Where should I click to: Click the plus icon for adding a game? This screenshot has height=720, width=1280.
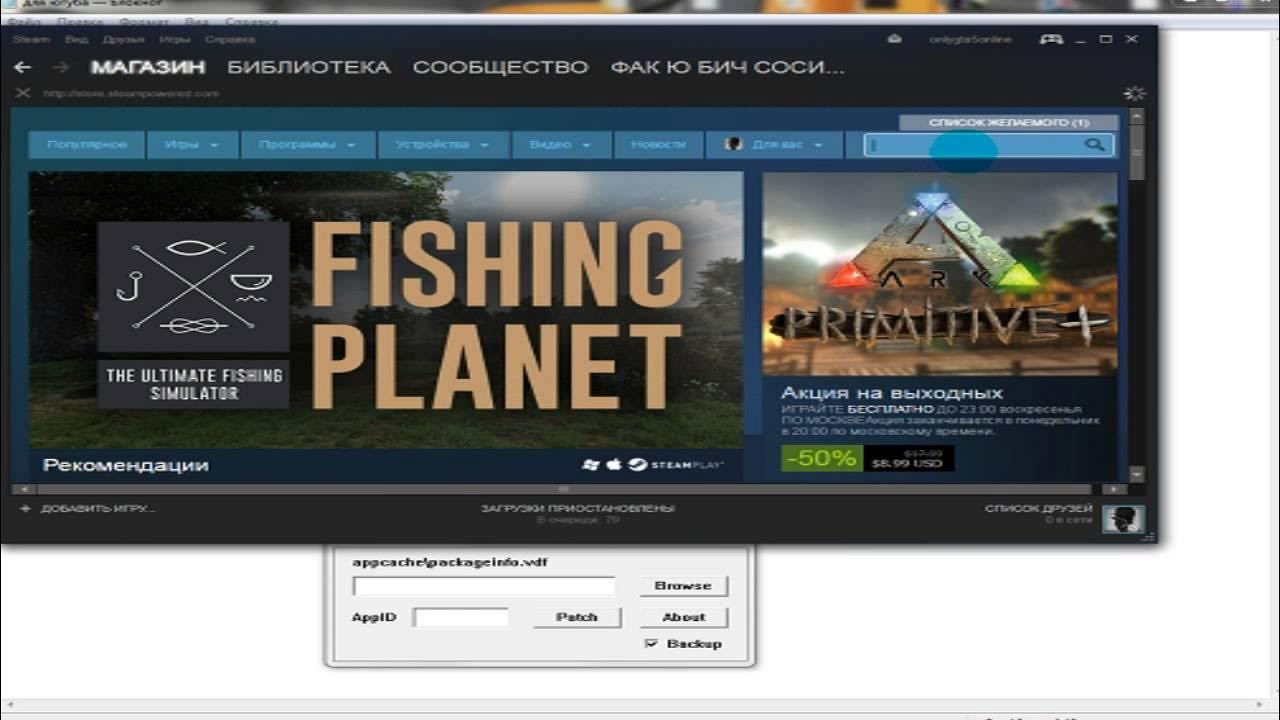[x=25, y=508]
